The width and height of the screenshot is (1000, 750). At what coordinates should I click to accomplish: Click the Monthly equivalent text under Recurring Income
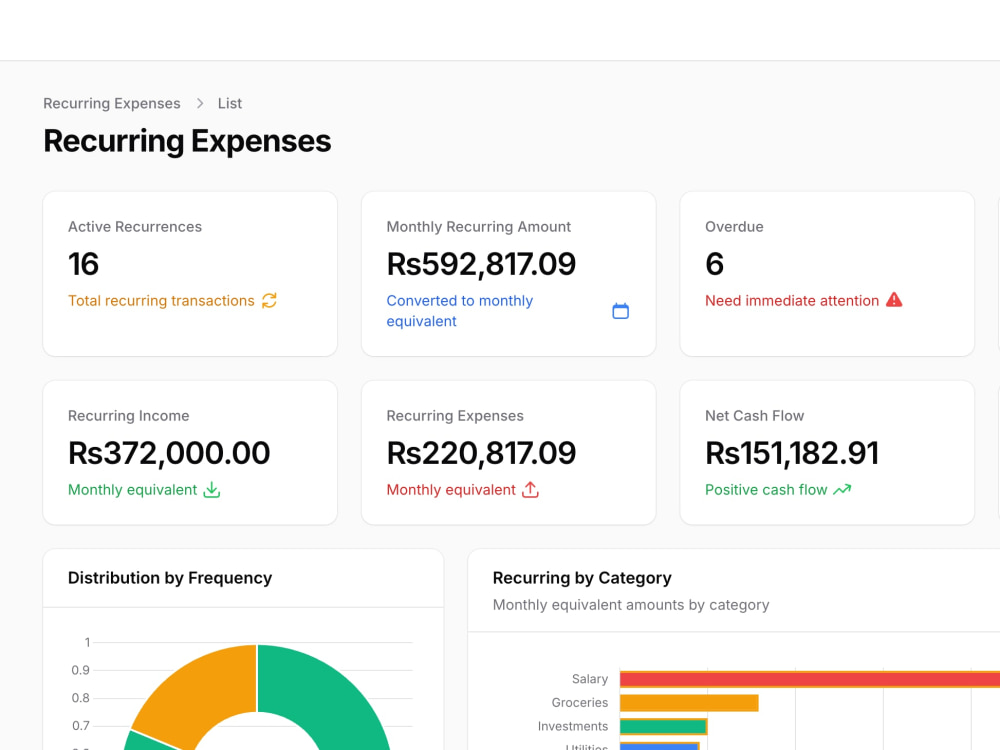(133, 490)
